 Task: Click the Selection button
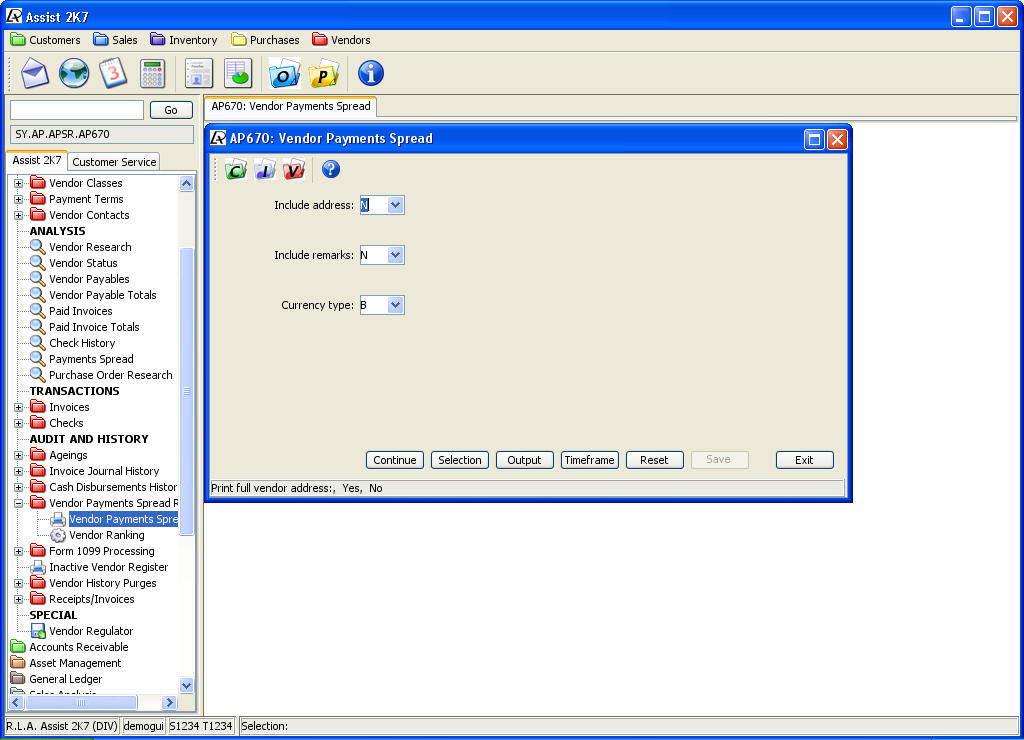tap(460, 460)
